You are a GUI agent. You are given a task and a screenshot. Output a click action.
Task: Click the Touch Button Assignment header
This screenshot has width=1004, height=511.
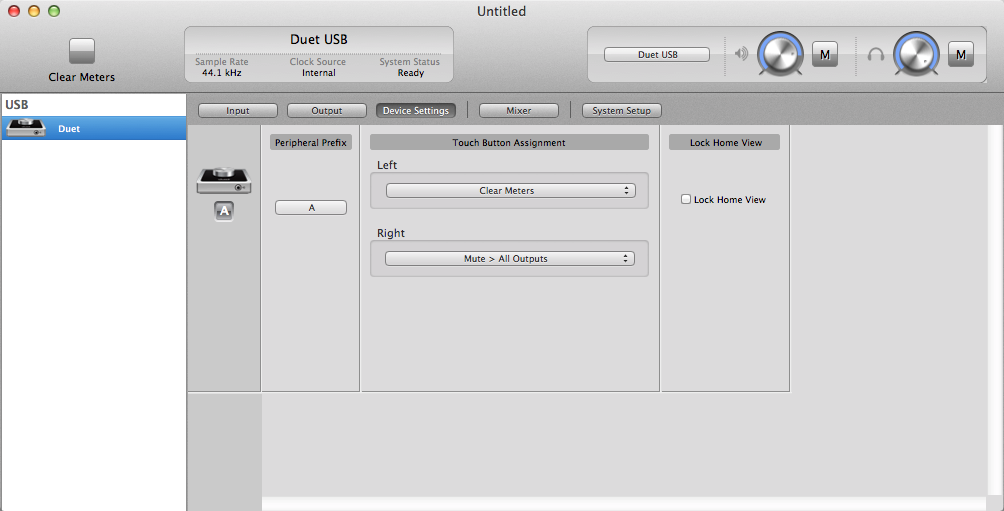509,142
